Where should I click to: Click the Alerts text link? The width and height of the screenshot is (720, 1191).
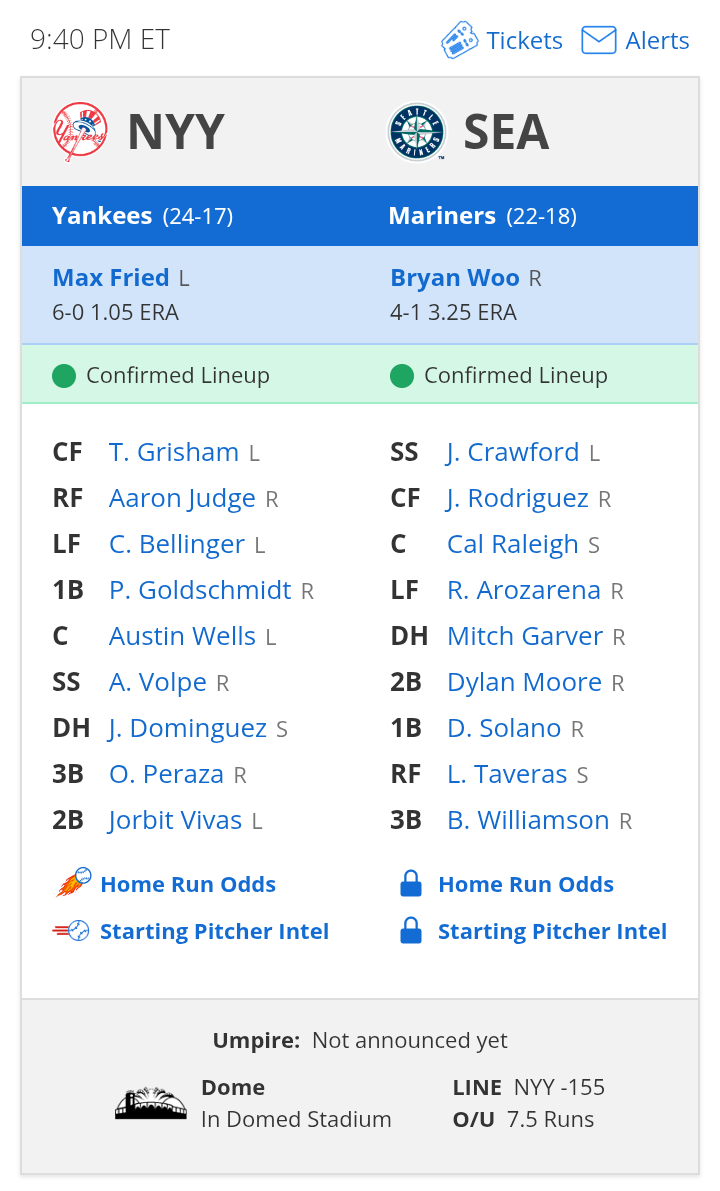point(657,40)
